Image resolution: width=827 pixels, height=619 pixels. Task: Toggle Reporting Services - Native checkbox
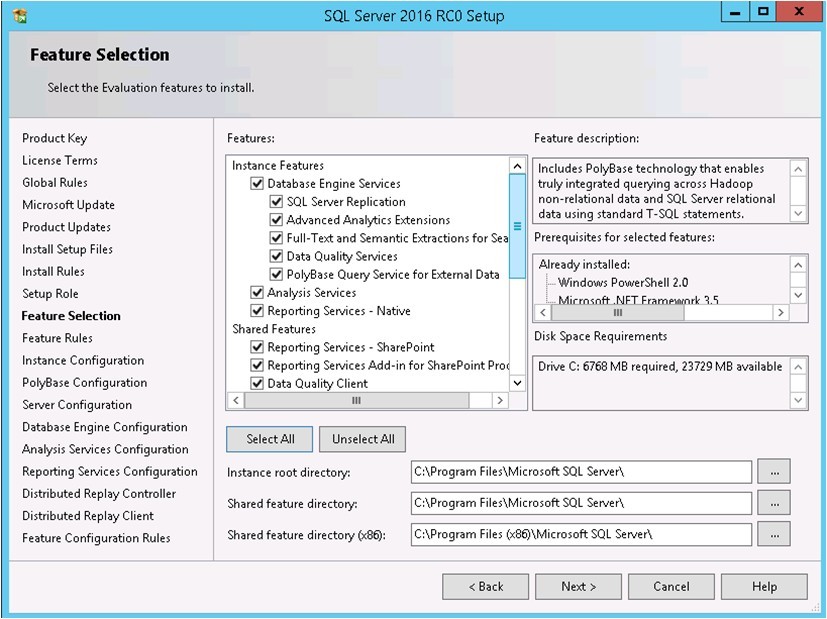(257, 311)
